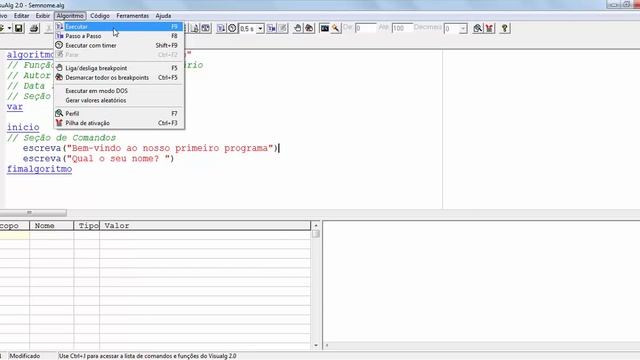This screenshot has width=640, height=360.
Task: Click the 'Qual o seu nome?' string
Action: click(x=118, y=158)
